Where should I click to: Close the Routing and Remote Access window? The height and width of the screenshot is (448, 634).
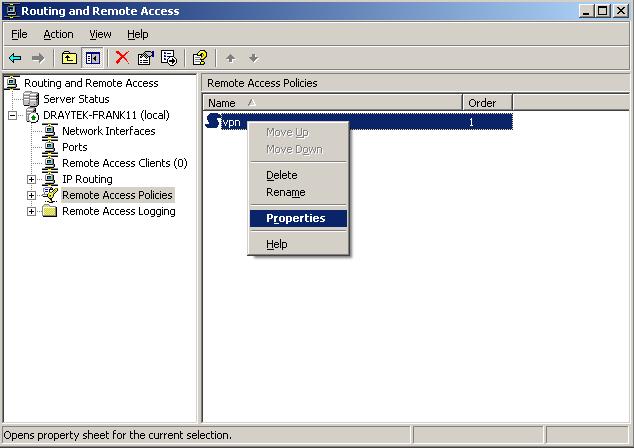pos(621,11)
